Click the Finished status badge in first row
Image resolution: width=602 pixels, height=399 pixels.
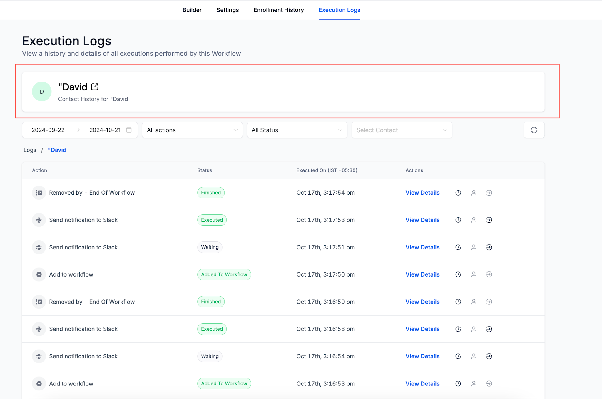coord(211,192)
